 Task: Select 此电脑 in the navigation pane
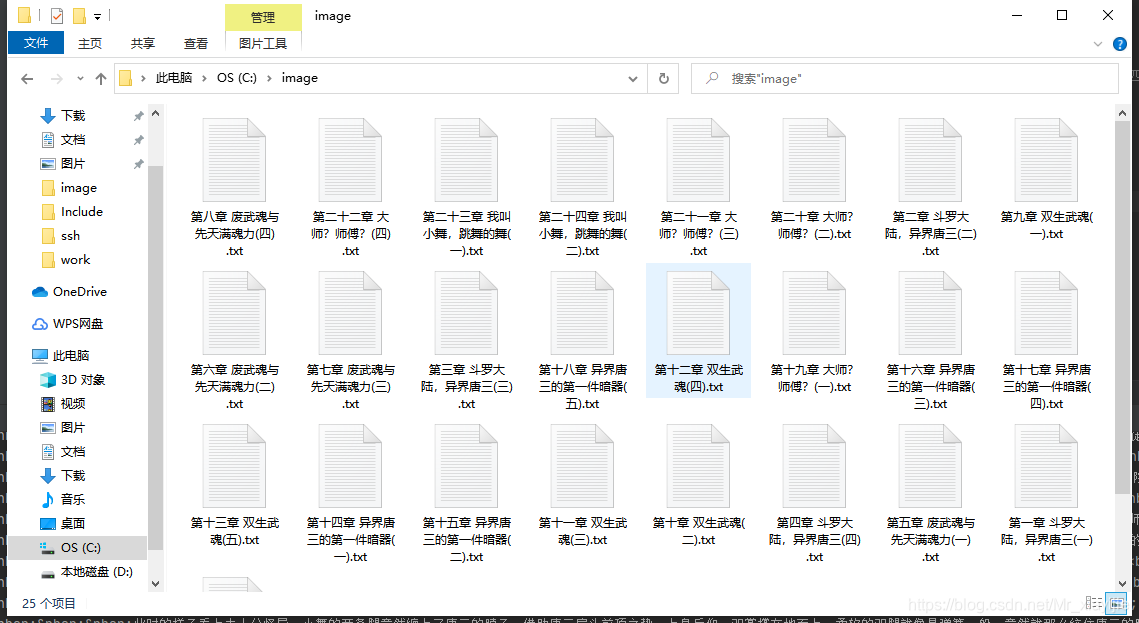pyautogui.click(x=70, y=356)
